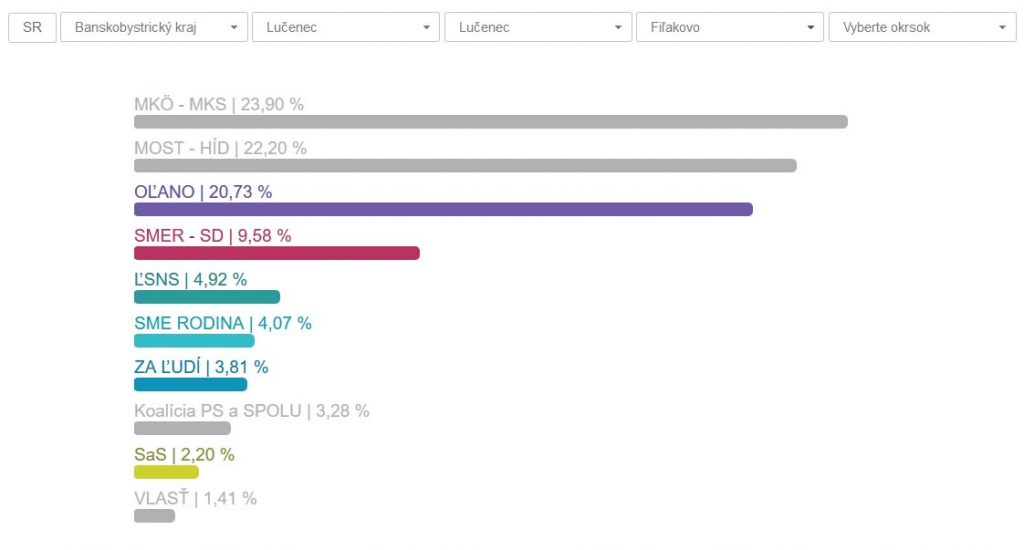Click the Koalícia PS a SPOLU label
The image size is (1024, 550).
click(x=251, y=411)
